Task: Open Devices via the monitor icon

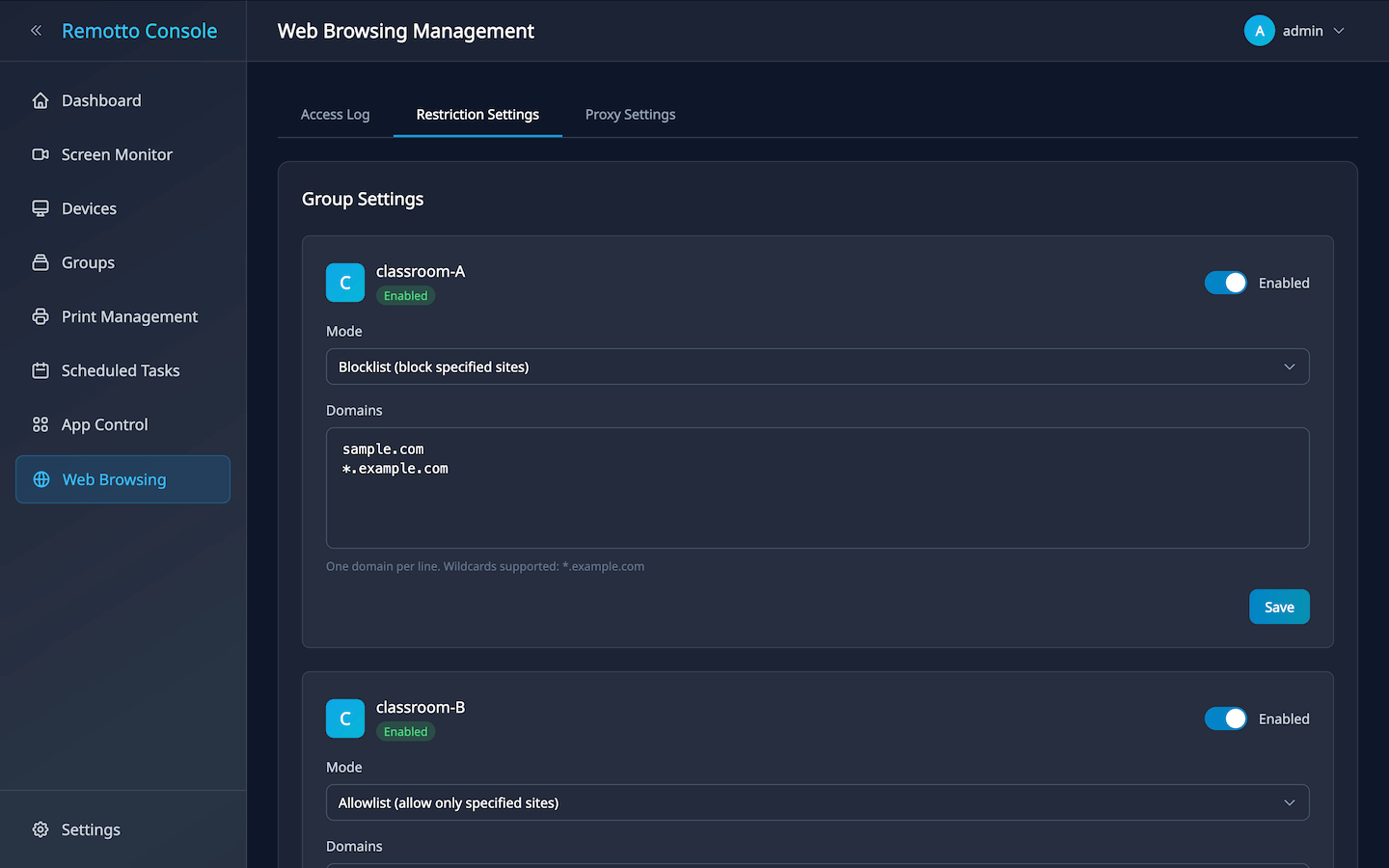Action: pos(41,208)
